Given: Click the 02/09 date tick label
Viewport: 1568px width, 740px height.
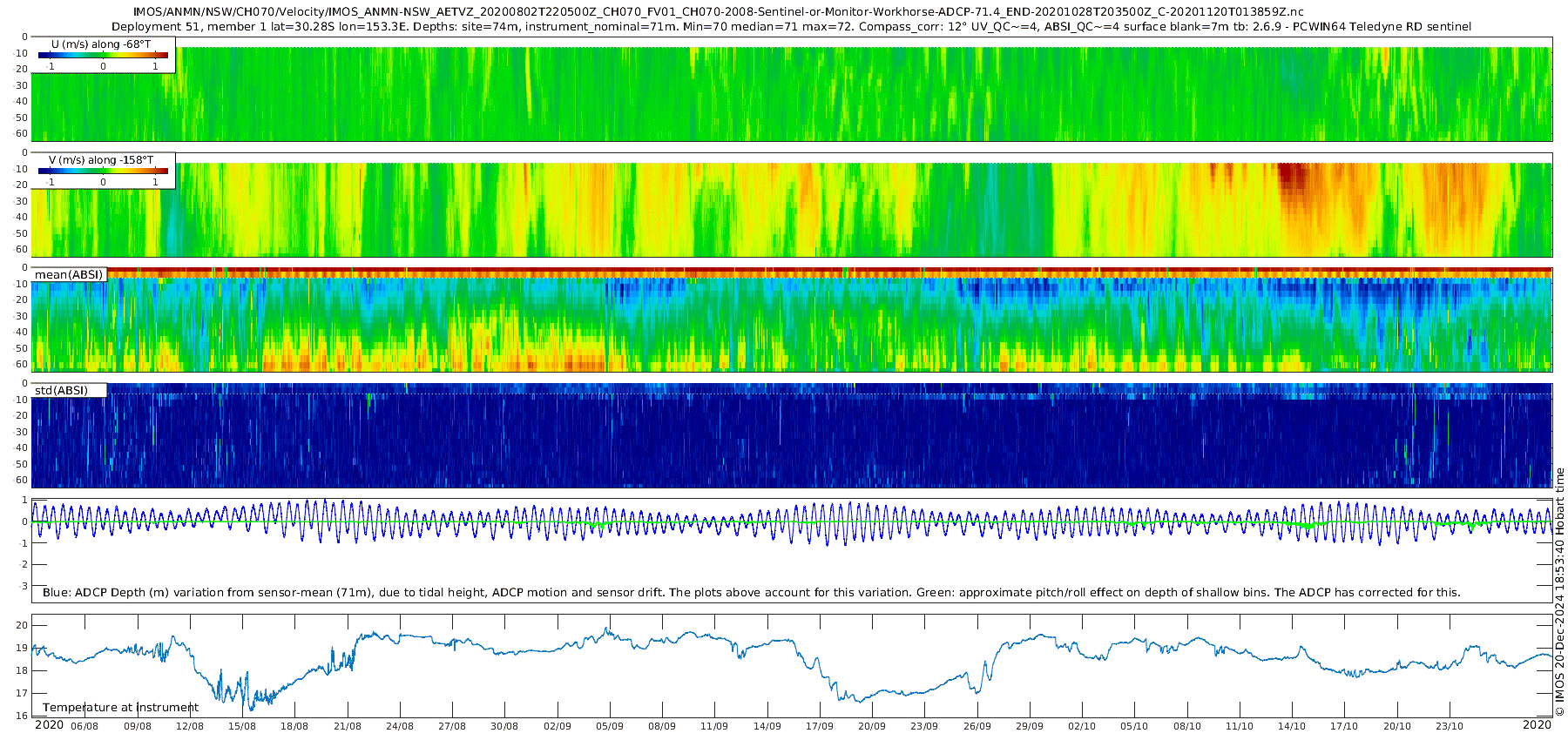Looking at the screenshot, I should click(558, 726).
